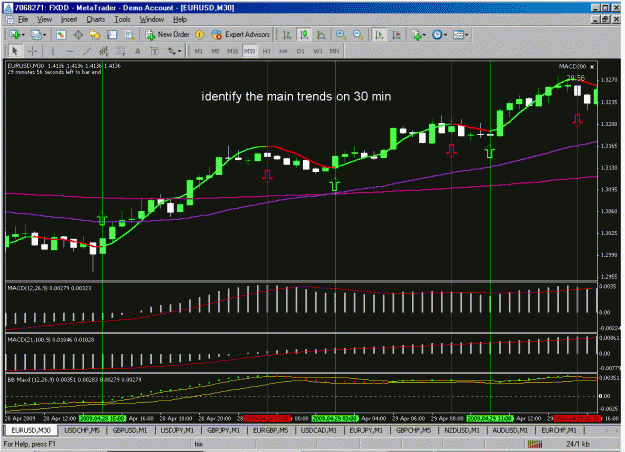Toggle the Data Window crosshair-target icon

coord(78,35)
